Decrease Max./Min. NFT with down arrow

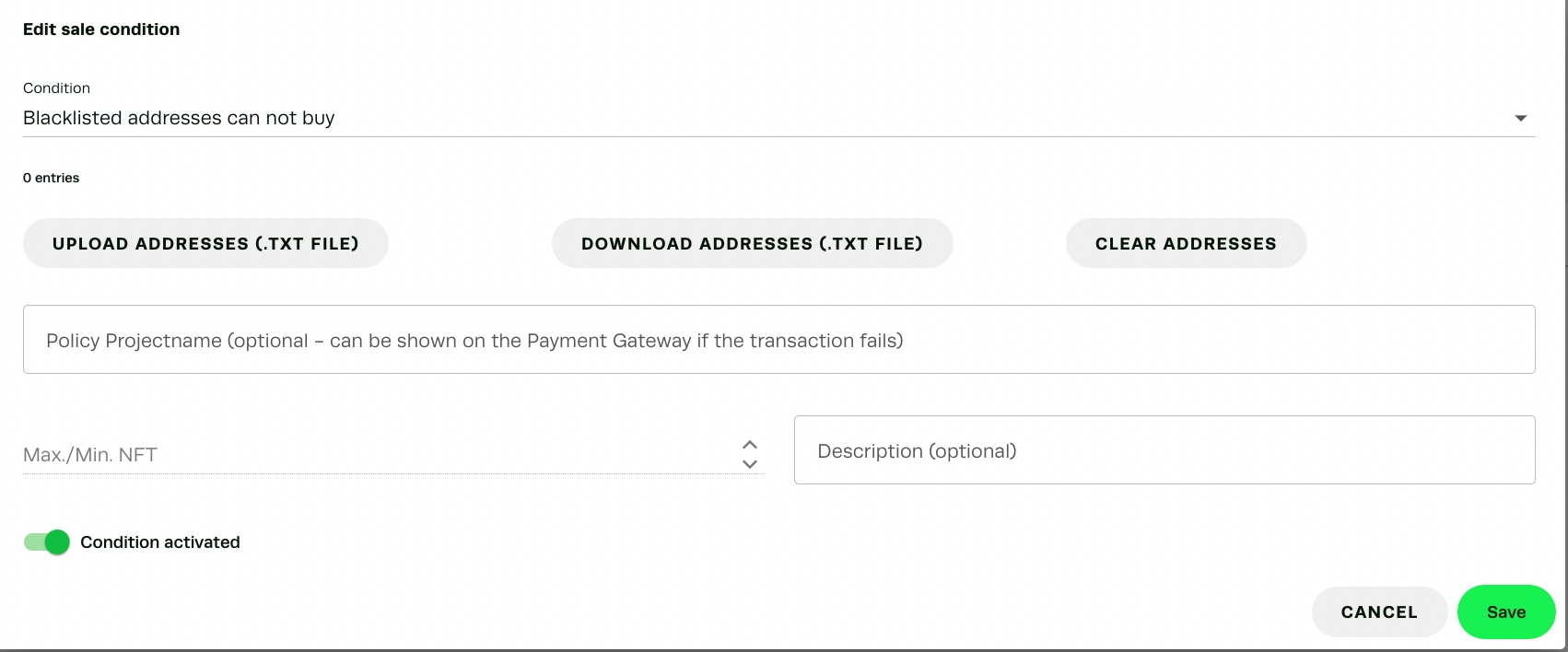pyautogui.click(x=750, y=464)
